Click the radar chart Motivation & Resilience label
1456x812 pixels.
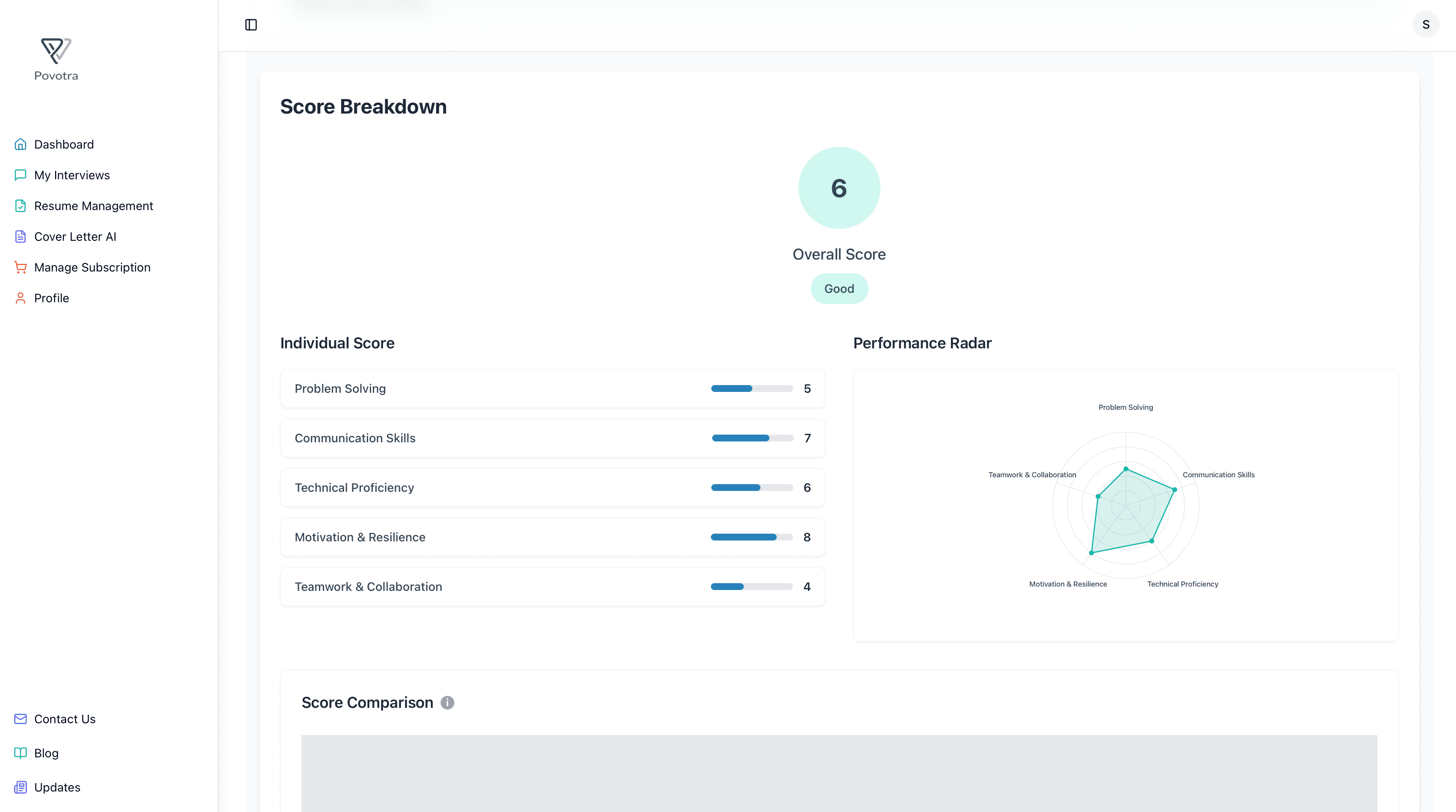coord(1068,584)
